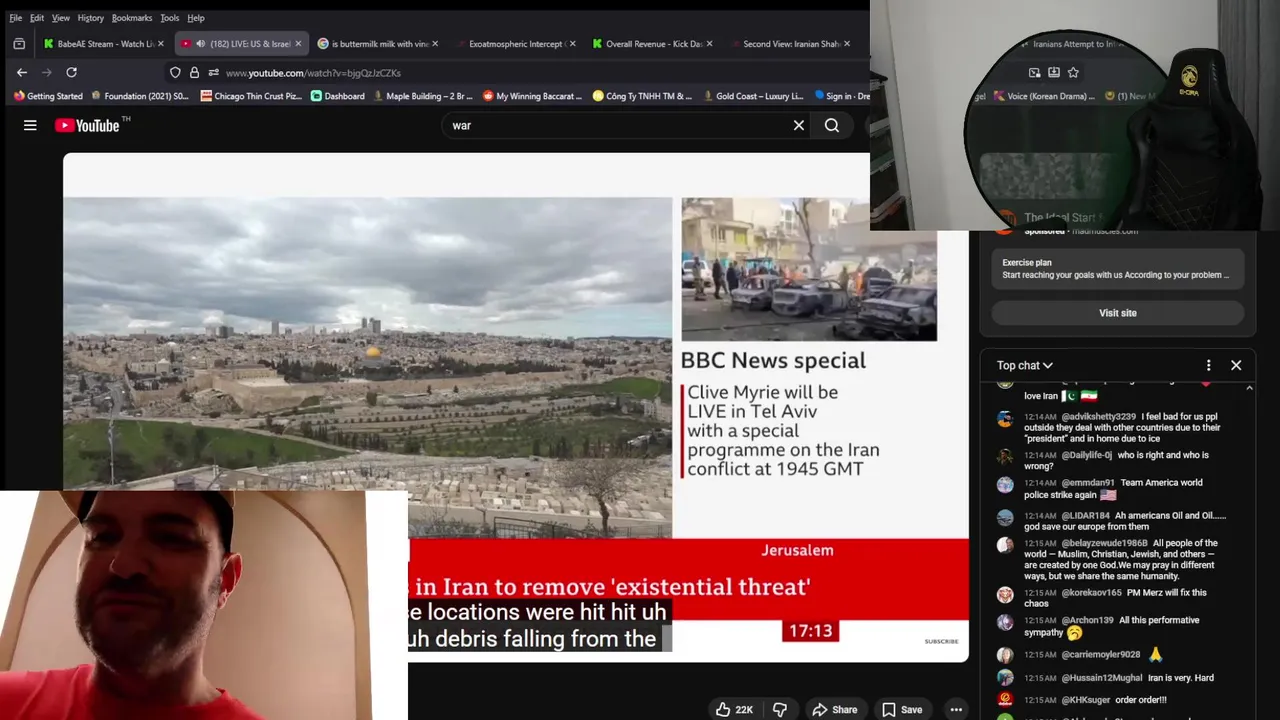Close the BabeAE Stream tab

[x=160, y=44]
